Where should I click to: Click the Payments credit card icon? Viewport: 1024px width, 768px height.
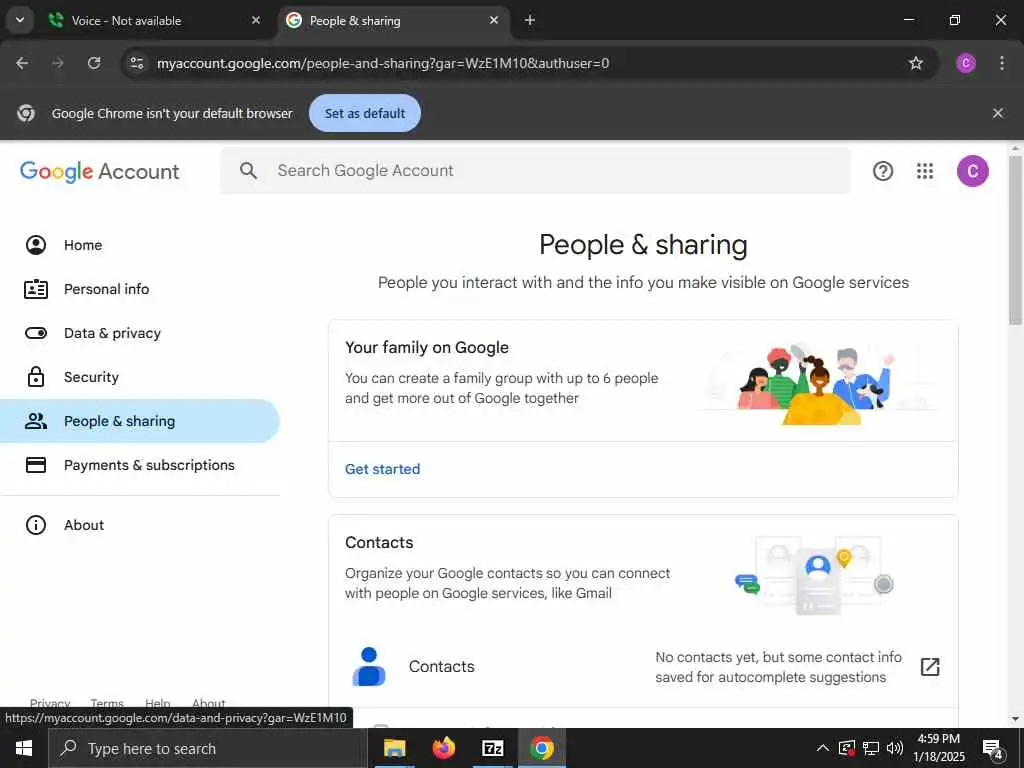pyautogui.click(x=36, y=465)
